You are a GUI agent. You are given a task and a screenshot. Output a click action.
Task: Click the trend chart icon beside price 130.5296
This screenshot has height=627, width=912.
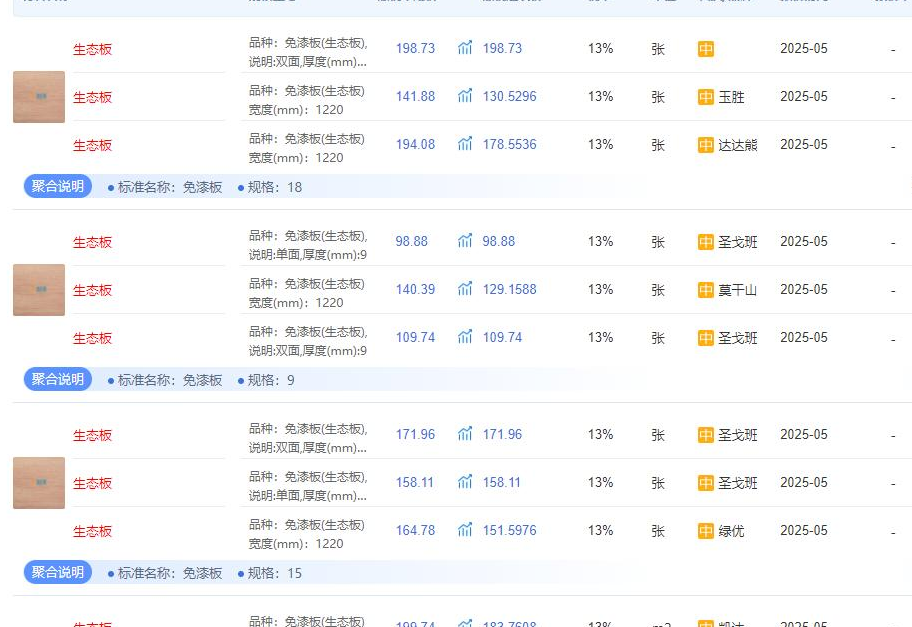pos(465,96)
